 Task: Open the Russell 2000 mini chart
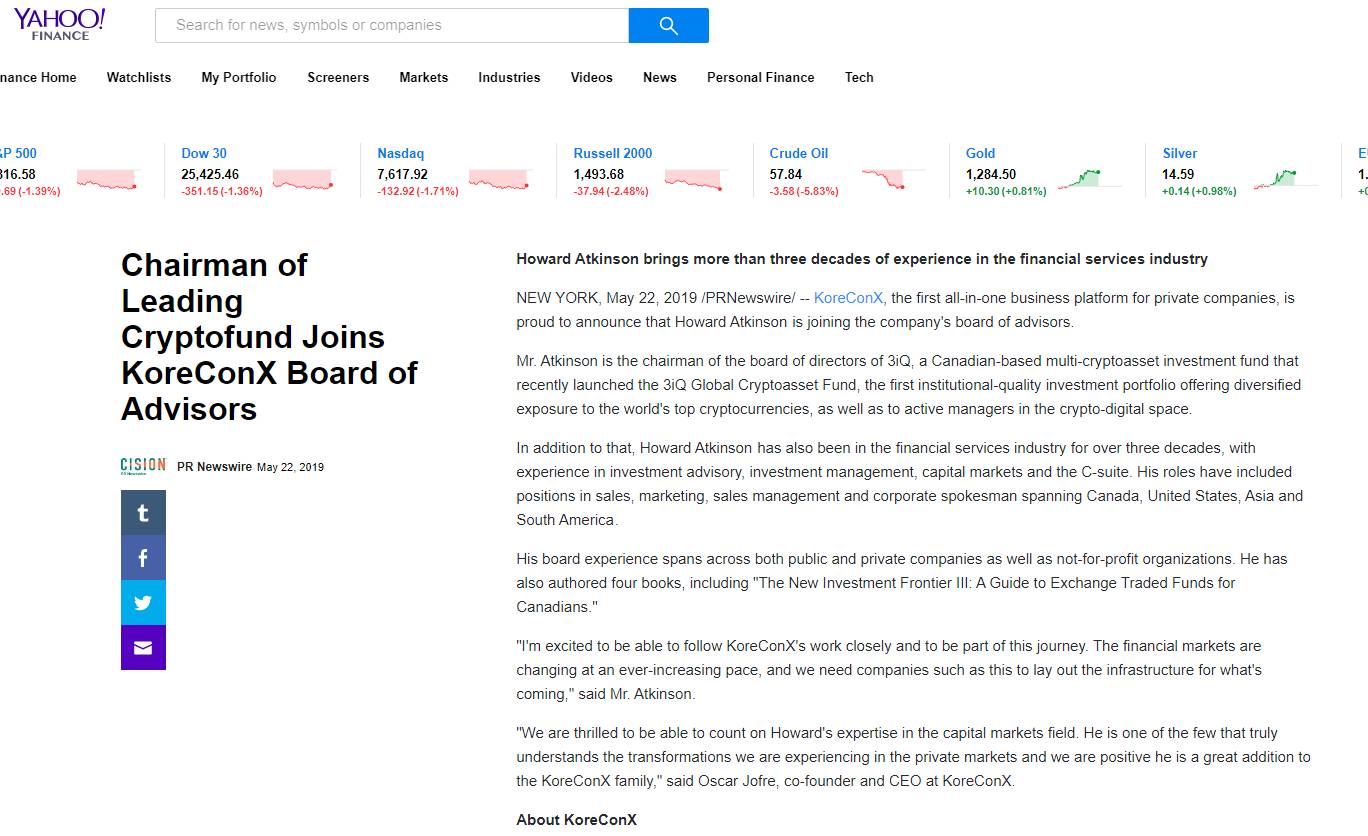695,179
